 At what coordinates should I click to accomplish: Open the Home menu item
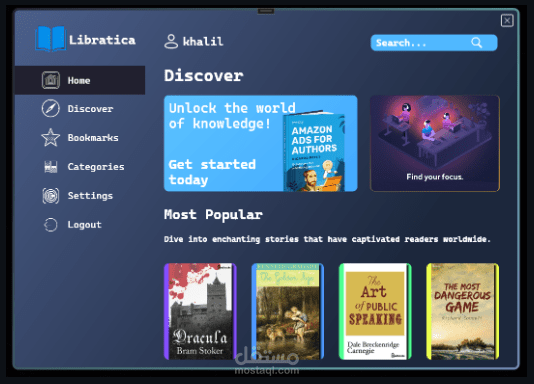[80, 80]
